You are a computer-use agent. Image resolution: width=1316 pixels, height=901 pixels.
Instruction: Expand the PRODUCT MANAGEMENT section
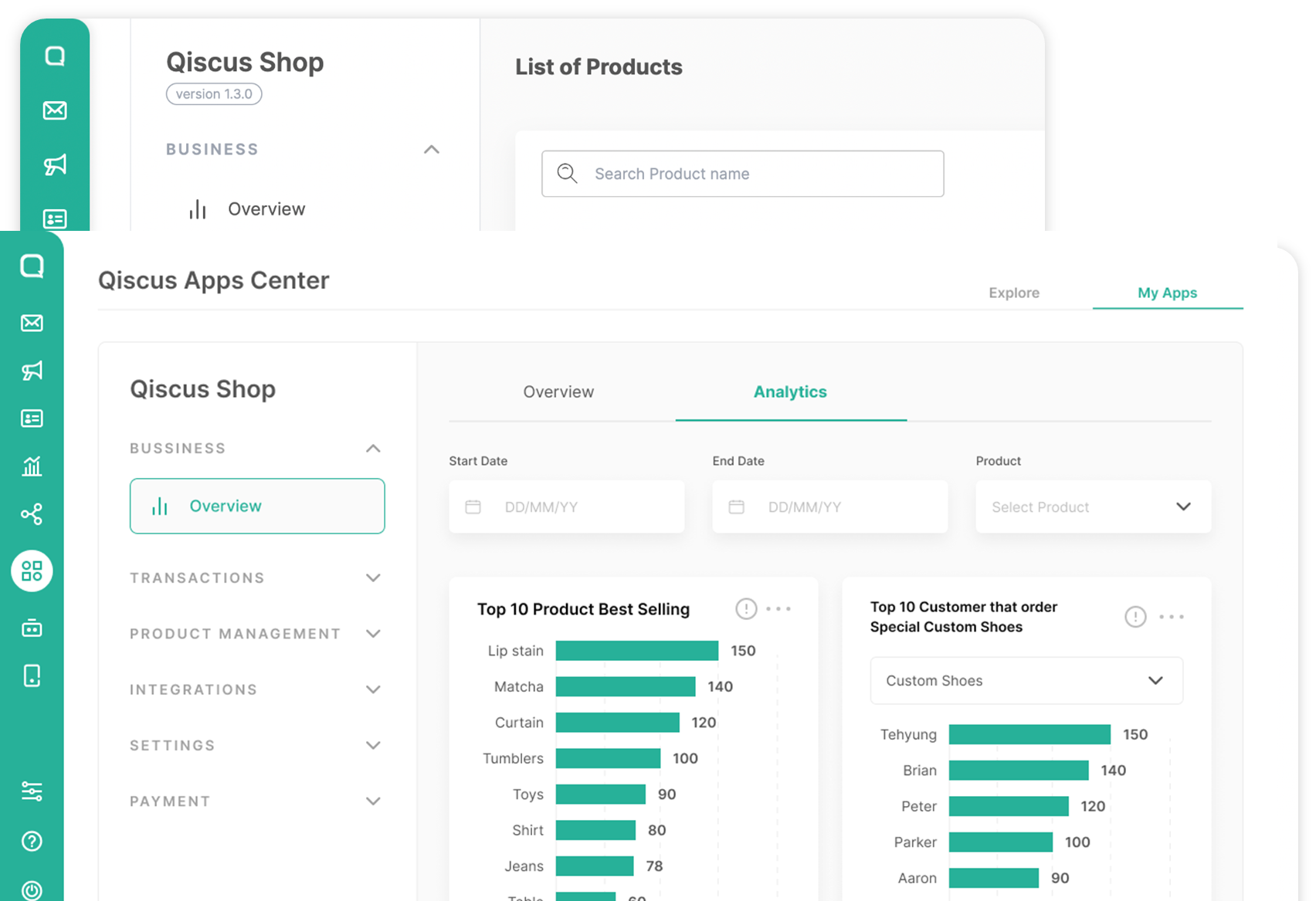click(374, 633)
